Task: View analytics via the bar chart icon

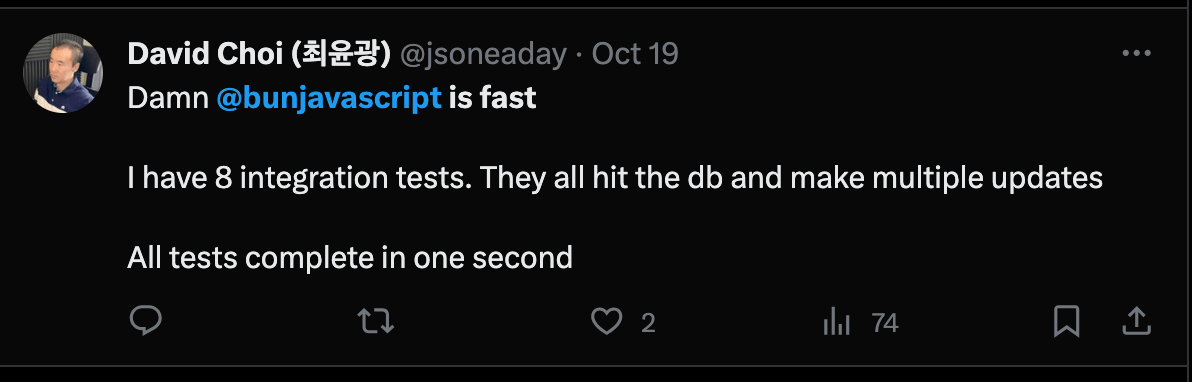Action: point(836,323)
